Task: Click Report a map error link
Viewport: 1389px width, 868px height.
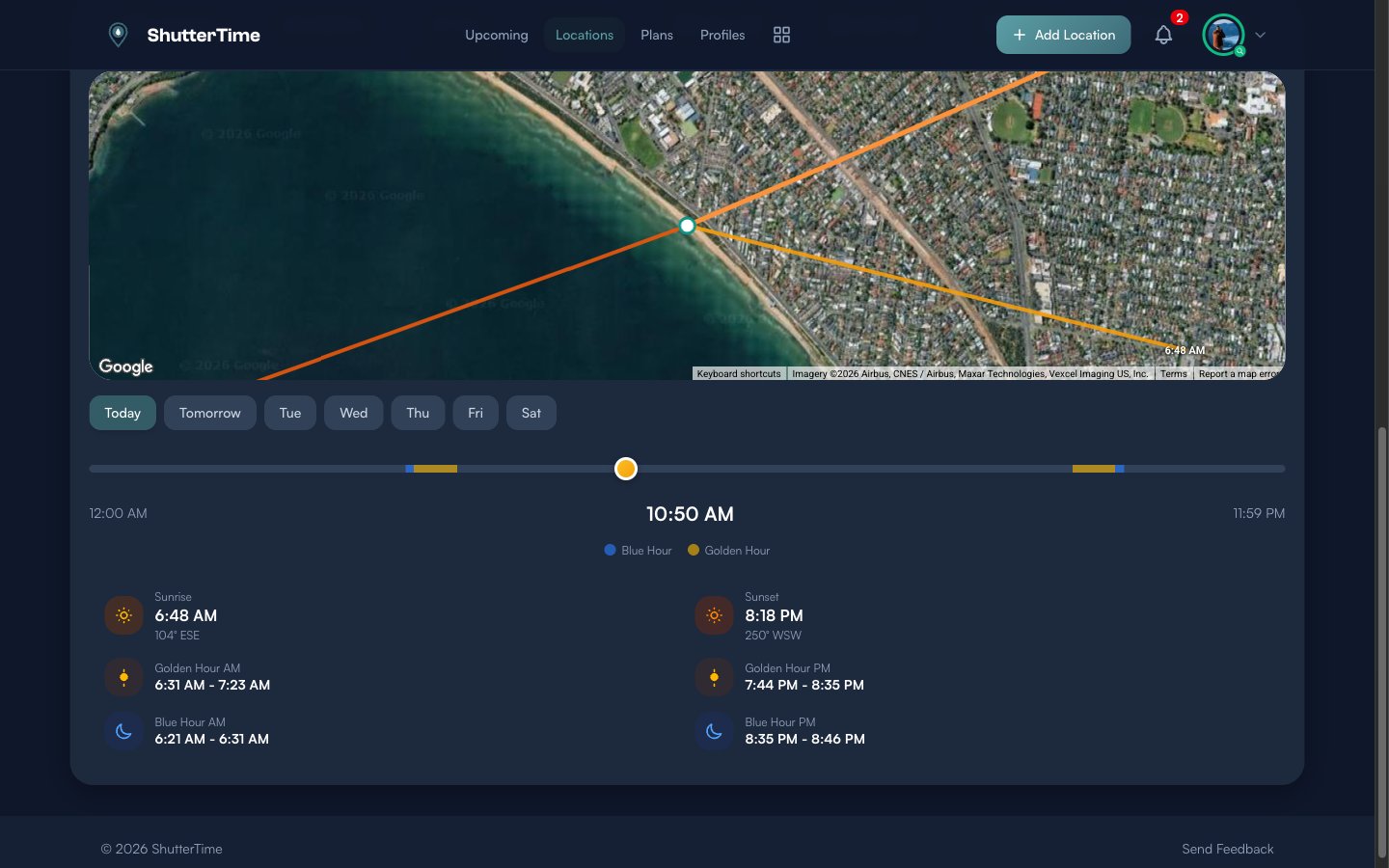Action: pyautogui.click(x=1239, y=374)
